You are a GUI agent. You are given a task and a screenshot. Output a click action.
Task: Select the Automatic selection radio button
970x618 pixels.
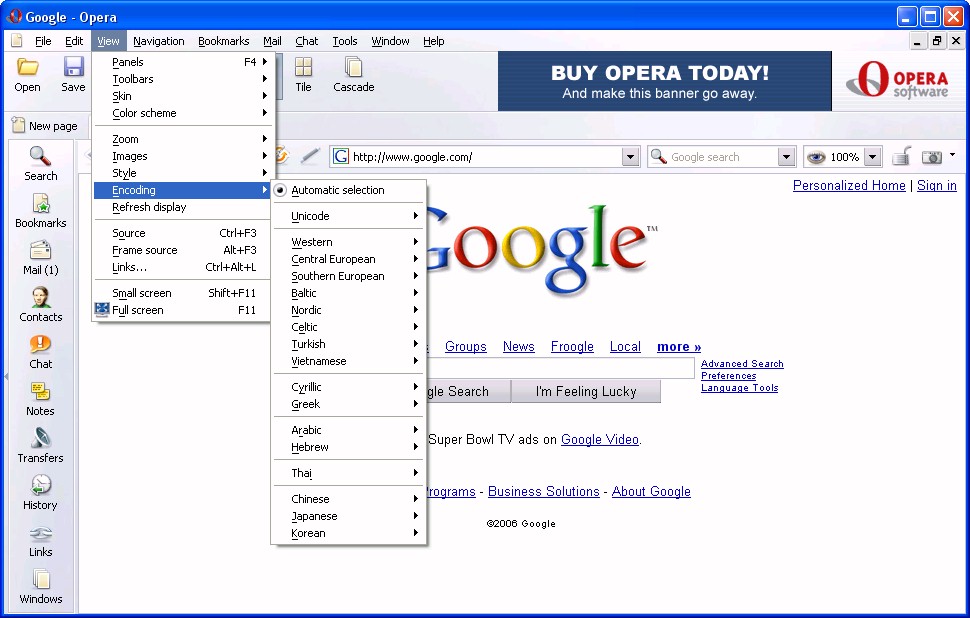(280, 190)
